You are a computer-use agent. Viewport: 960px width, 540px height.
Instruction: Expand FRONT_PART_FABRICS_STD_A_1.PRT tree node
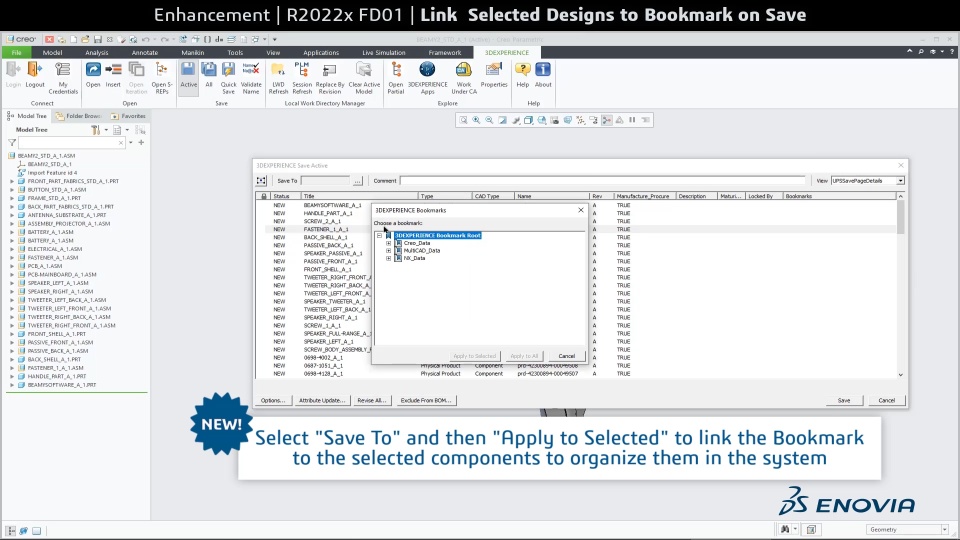(12, 181)
